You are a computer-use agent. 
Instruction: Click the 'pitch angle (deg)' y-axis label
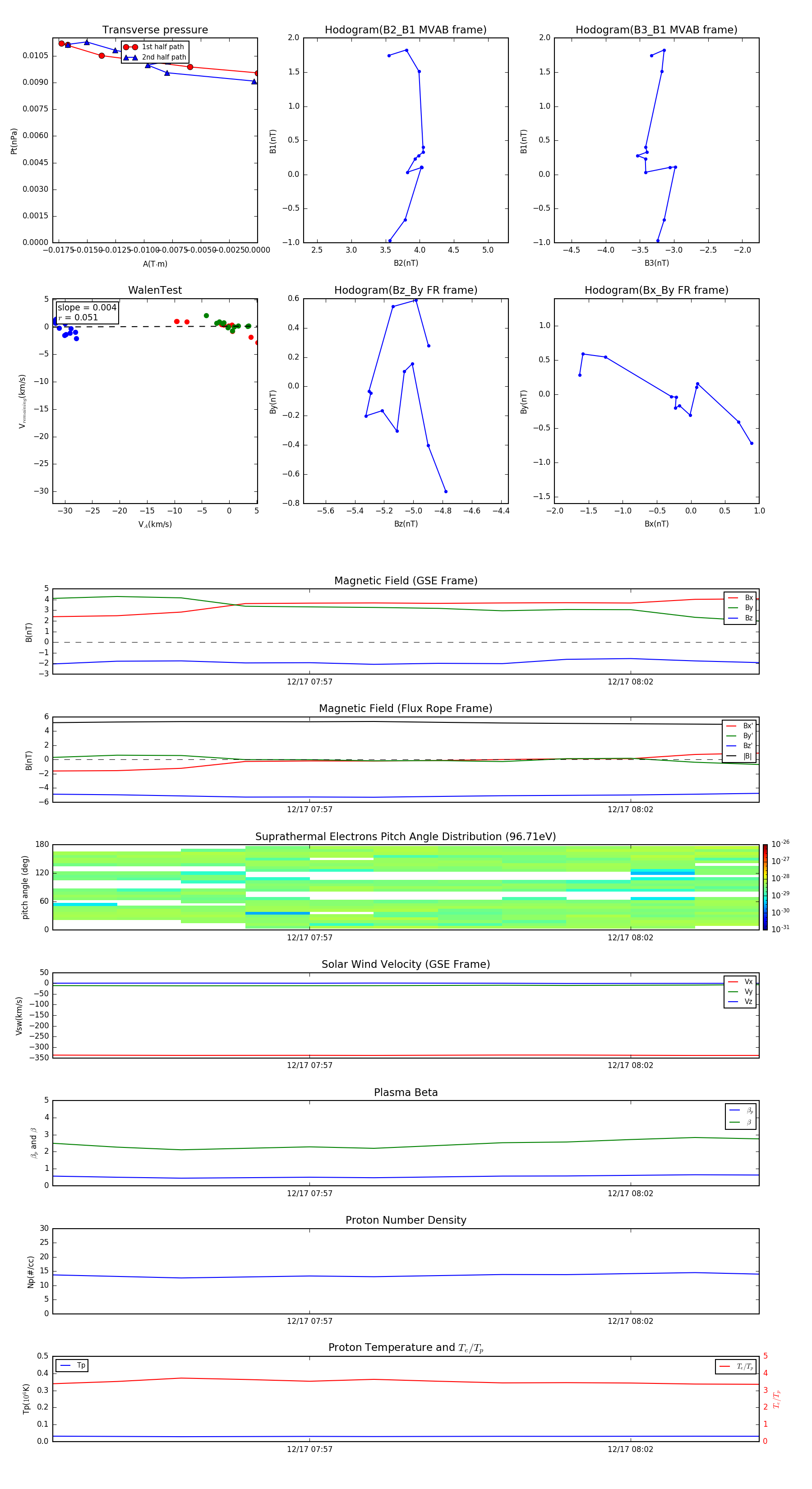click(25, 887)
